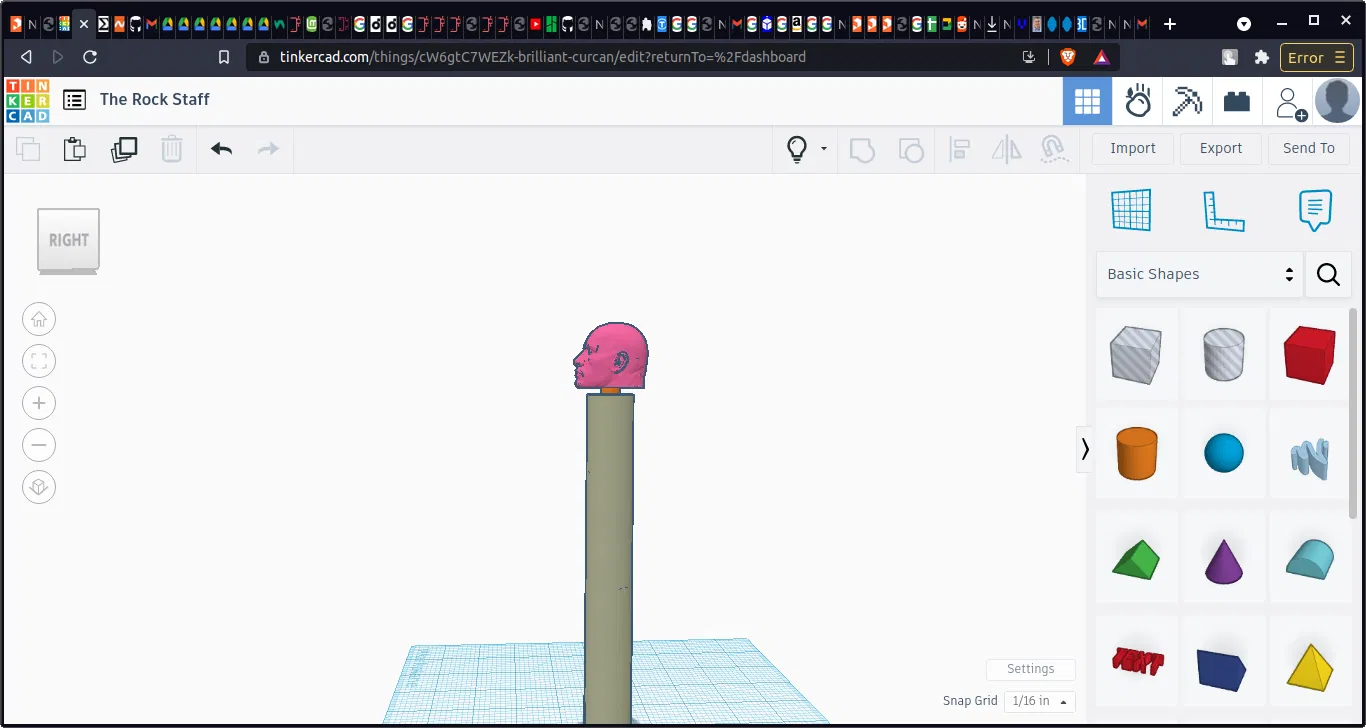Click the Align tool icon
Image resolution: width=1366 pixels, height=728 pixels.
959,150
